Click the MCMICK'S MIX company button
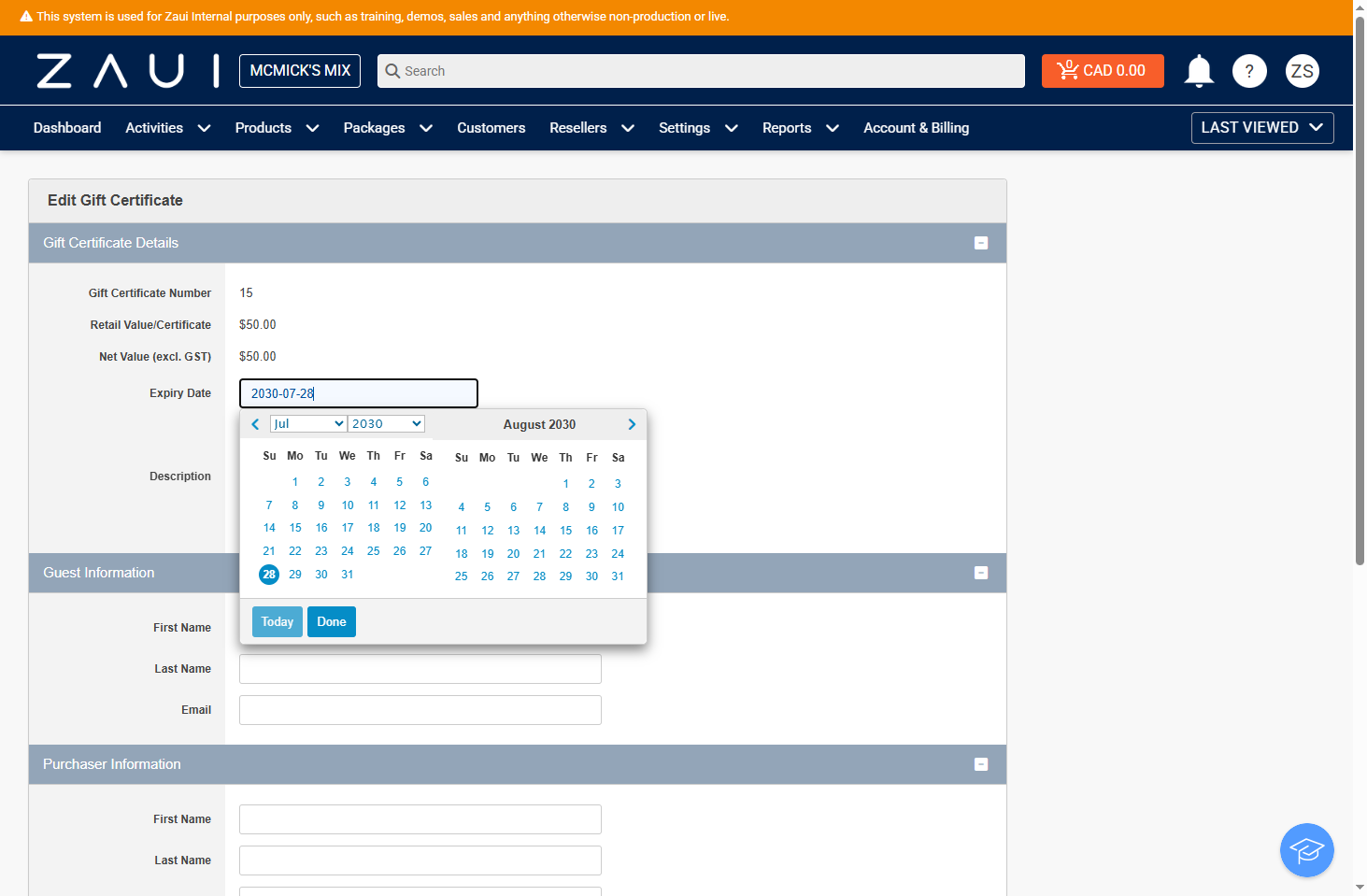Screen dimensions: 1367x896 click(300, 71)
